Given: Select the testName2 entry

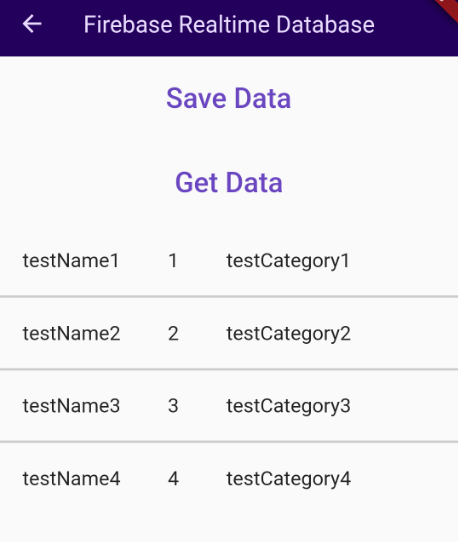Looking at the screenshot, I should [71, 334].
